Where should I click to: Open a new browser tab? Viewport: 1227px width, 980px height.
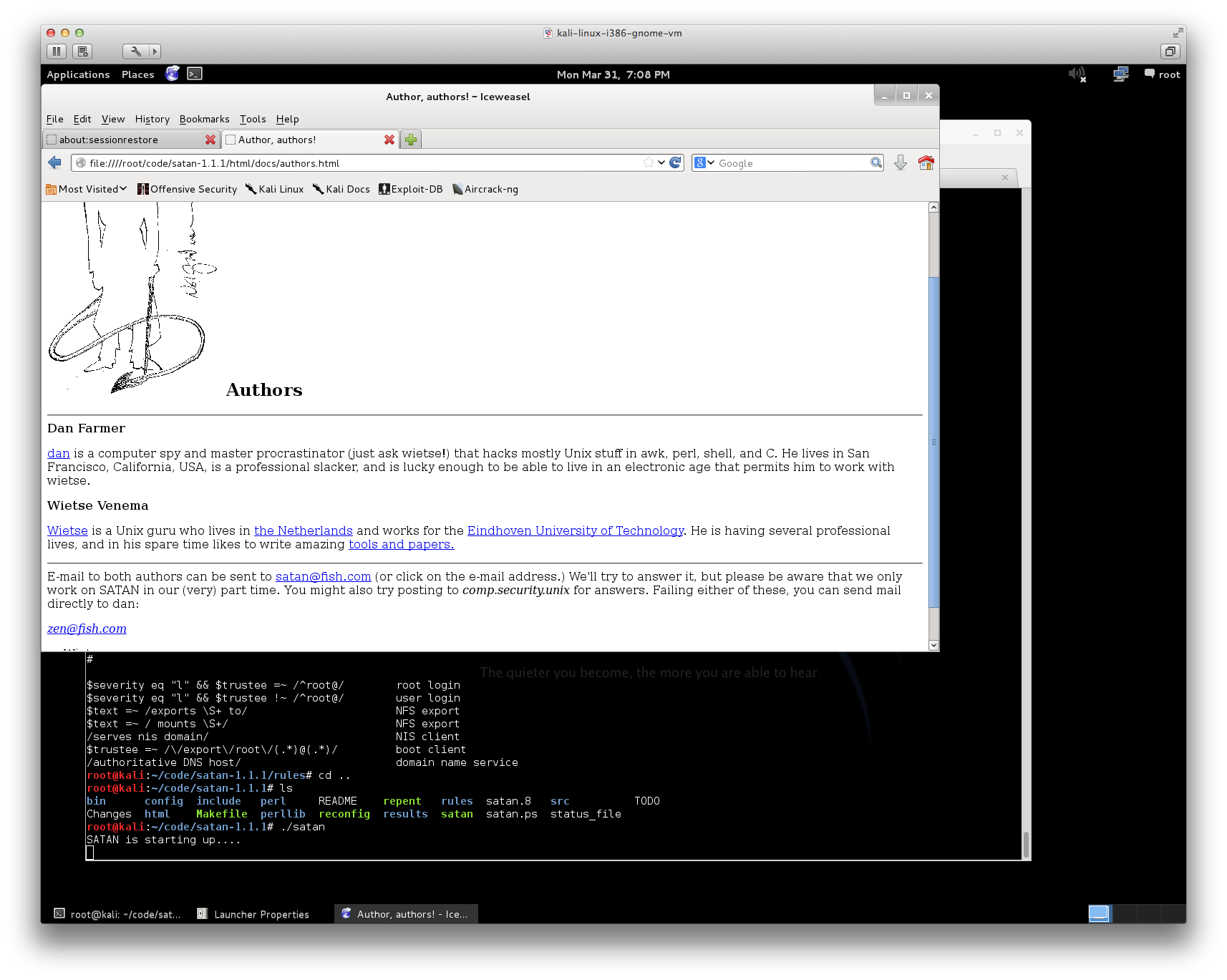tap(411, 140)
